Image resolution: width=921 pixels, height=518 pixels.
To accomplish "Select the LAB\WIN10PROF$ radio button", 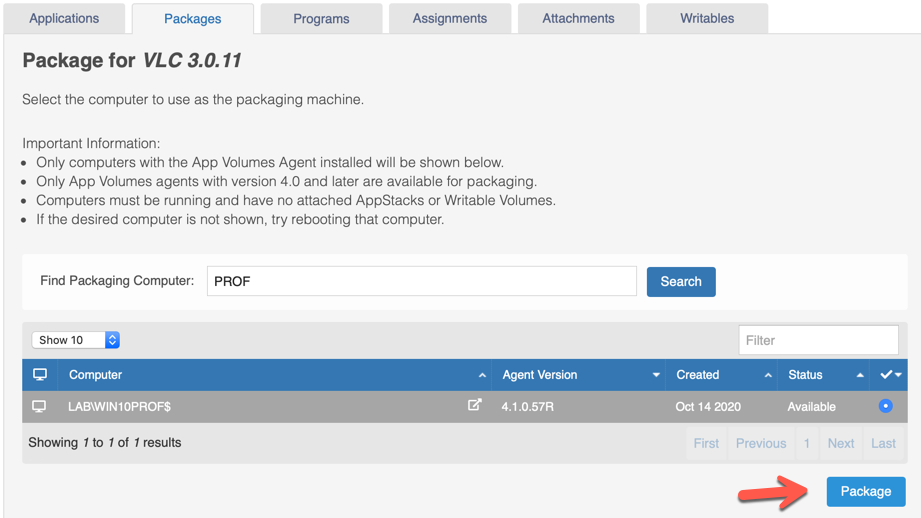I will click(885, 406).
